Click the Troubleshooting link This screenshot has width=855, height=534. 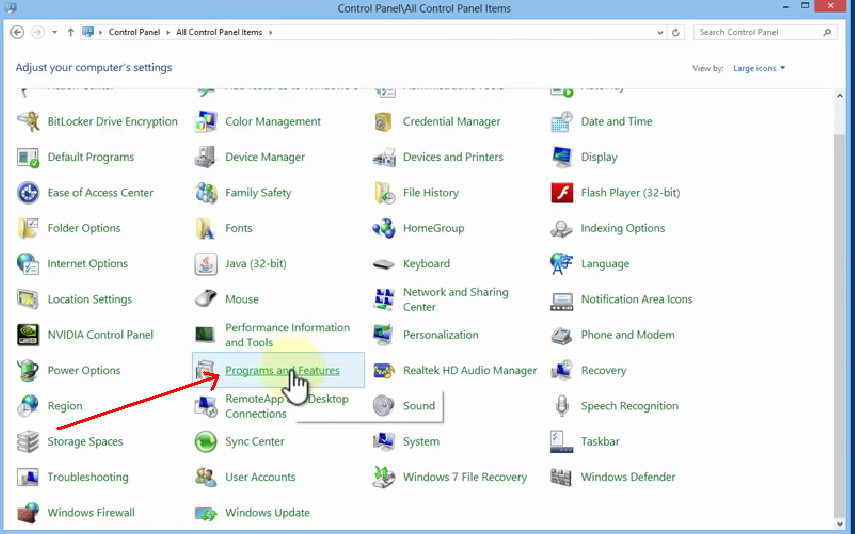point(88,477)
